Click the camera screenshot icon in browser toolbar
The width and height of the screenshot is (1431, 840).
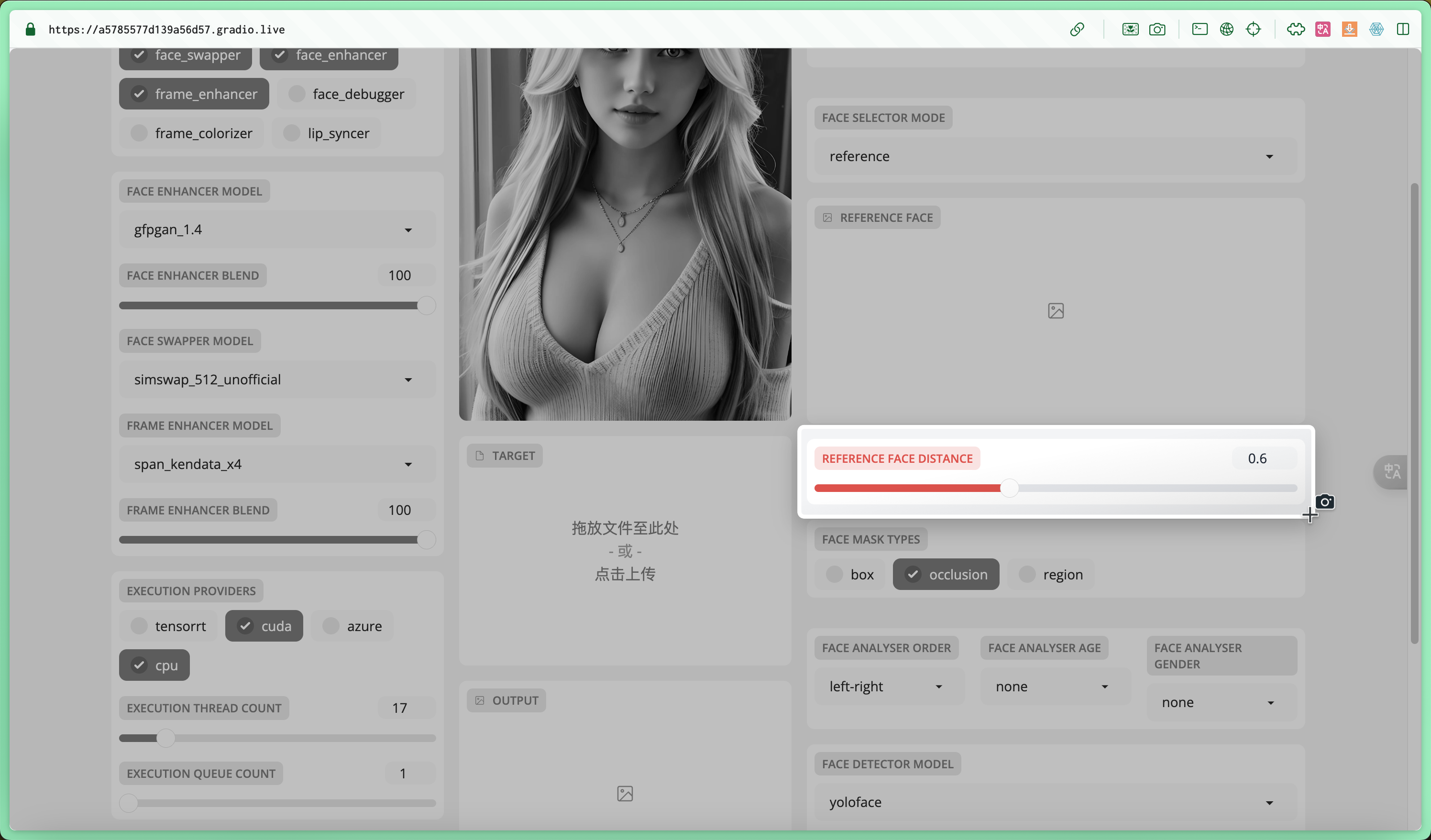(x=1157, y=30)
